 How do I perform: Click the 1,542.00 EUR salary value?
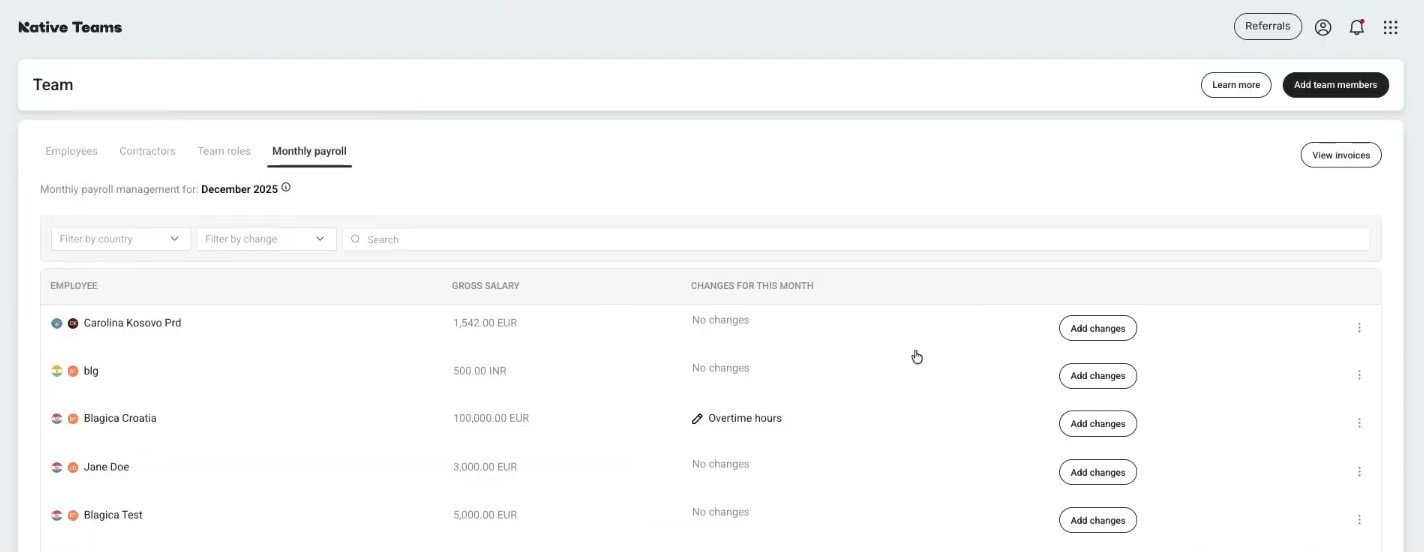485,323
